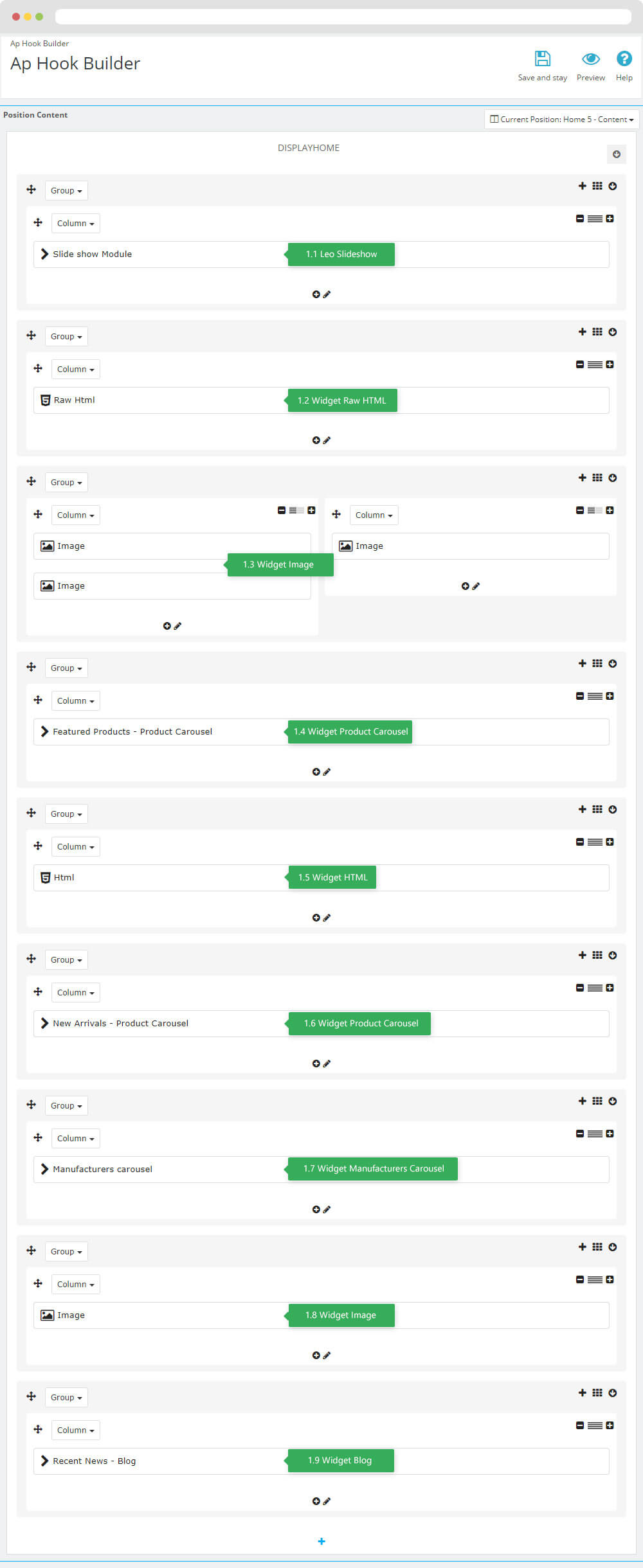Click the browser address bar
This screenshot has height=1568, width=643.
[x=343, y=17]
